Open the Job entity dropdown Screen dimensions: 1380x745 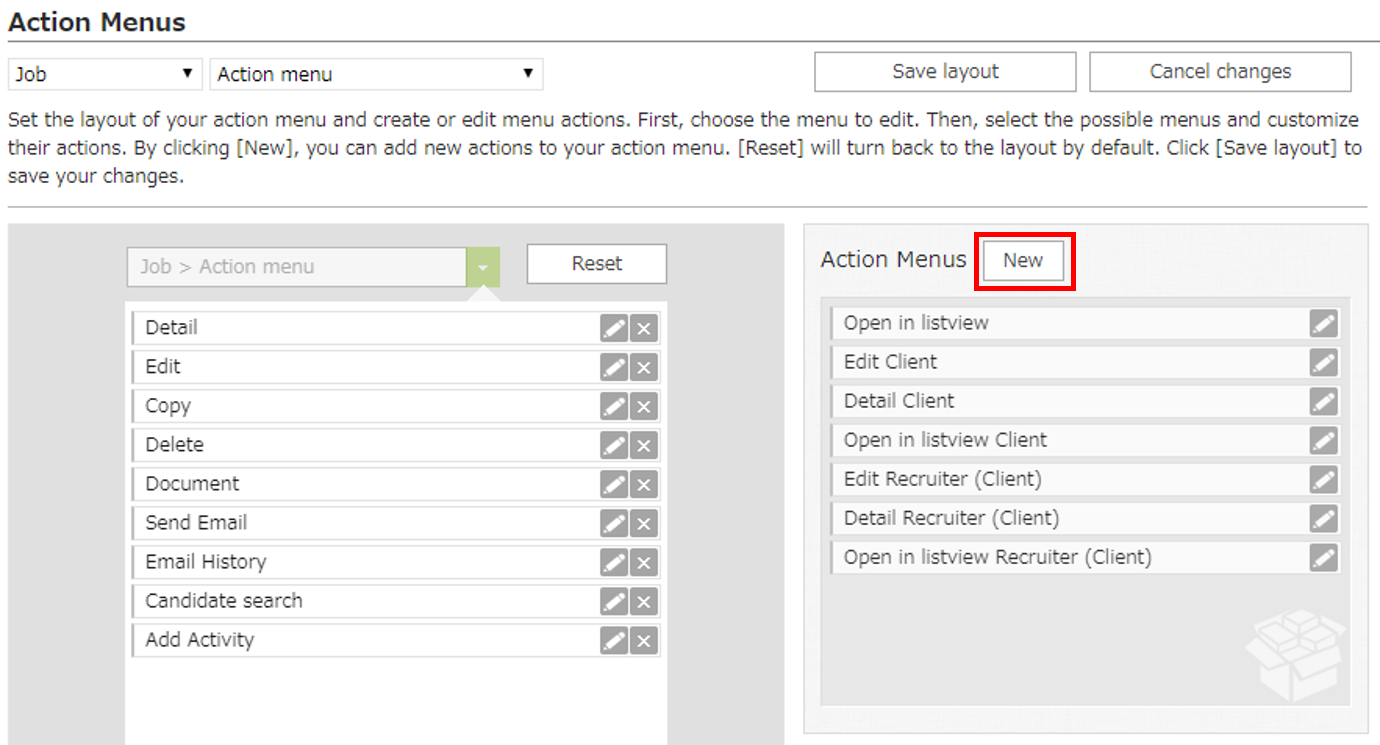[104, 73]
